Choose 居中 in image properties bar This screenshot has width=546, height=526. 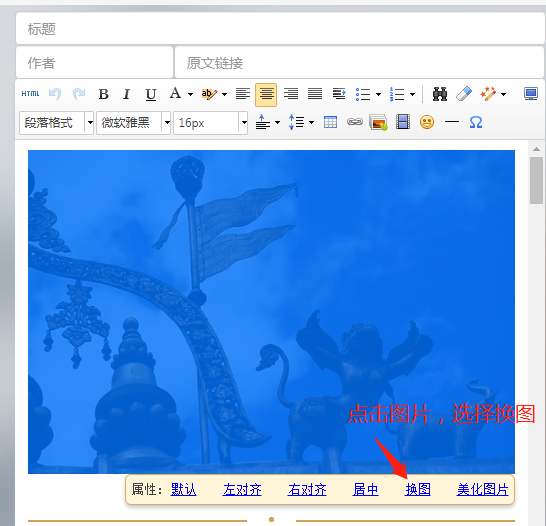tap(365, 489)
